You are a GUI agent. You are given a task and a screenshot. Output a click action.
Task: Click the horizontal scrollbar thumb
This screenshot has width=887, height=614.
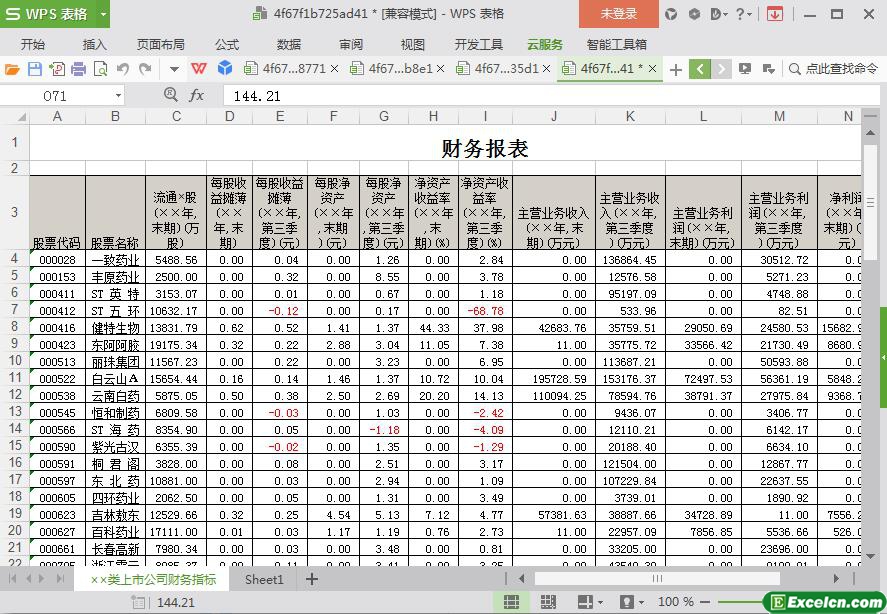click(x=656, y=578)
